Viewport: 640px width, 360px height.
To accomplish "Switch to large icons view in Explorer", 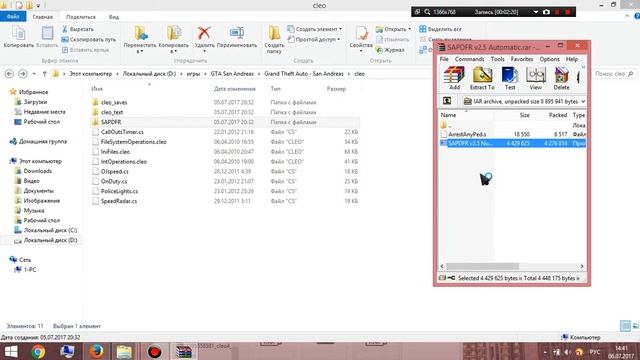I will pos(636,326).
